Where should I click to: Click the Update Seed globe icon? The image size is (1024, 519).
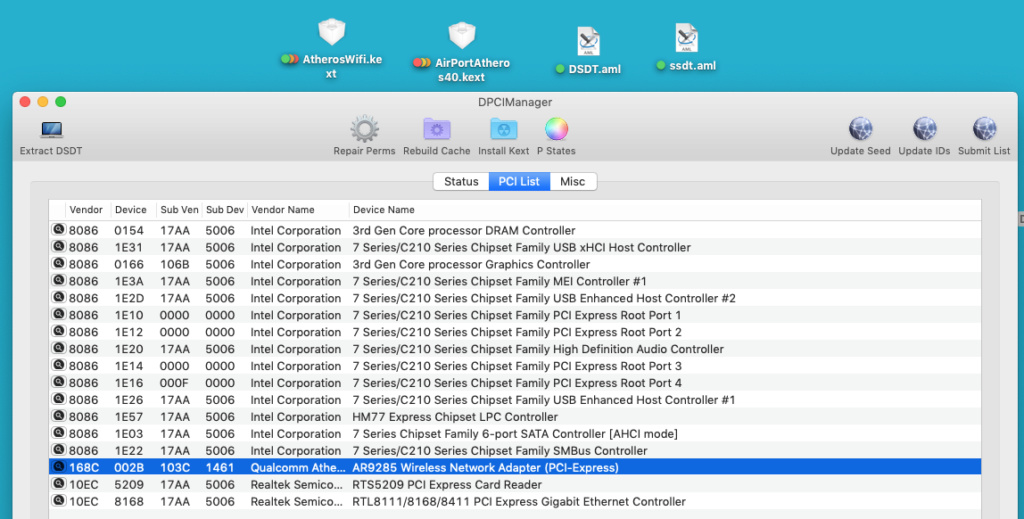860,129
